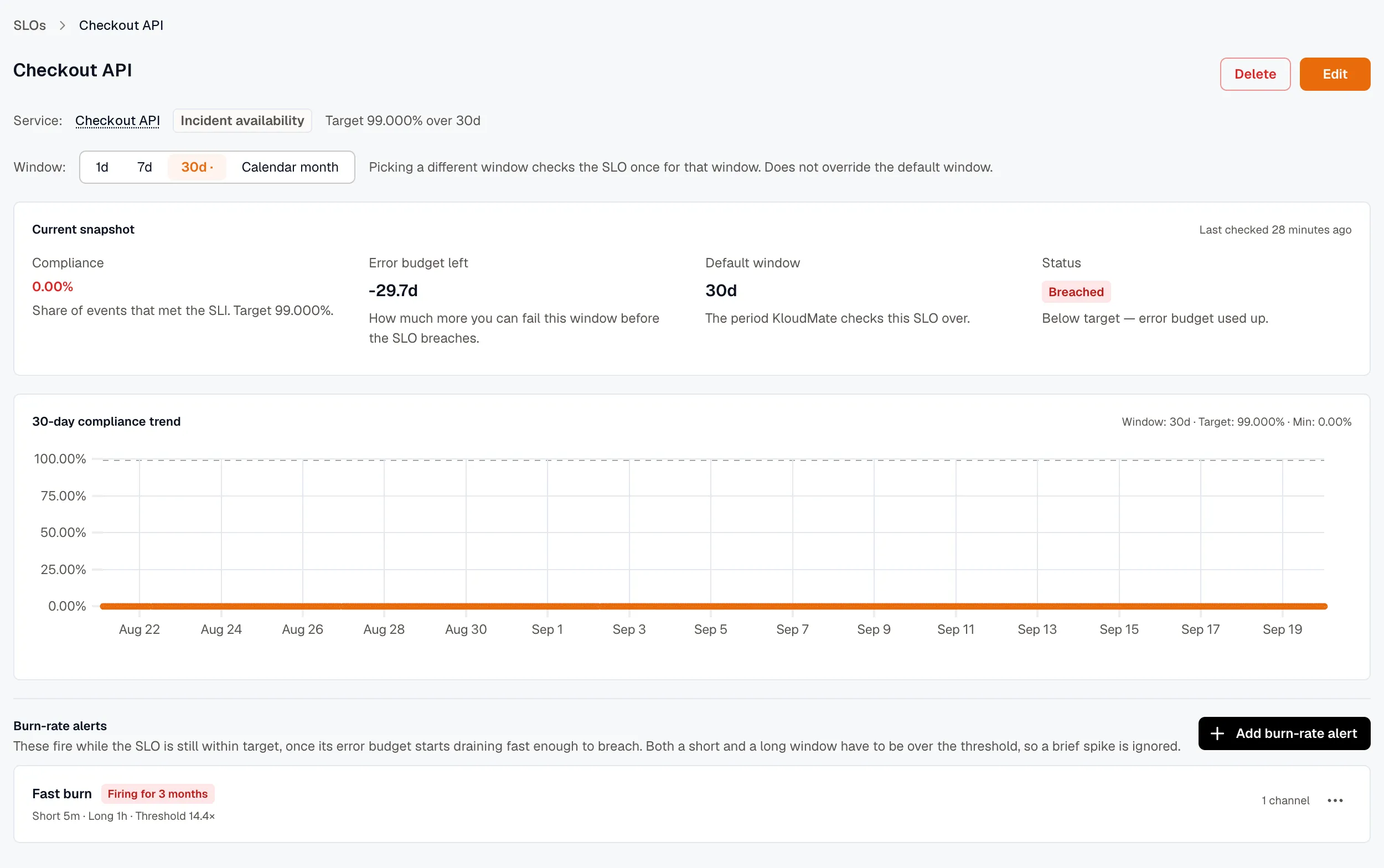The height and width of the screenshot is (868, 1384).
Task: Click the Fast burn alert title
Action: (62, 793)
